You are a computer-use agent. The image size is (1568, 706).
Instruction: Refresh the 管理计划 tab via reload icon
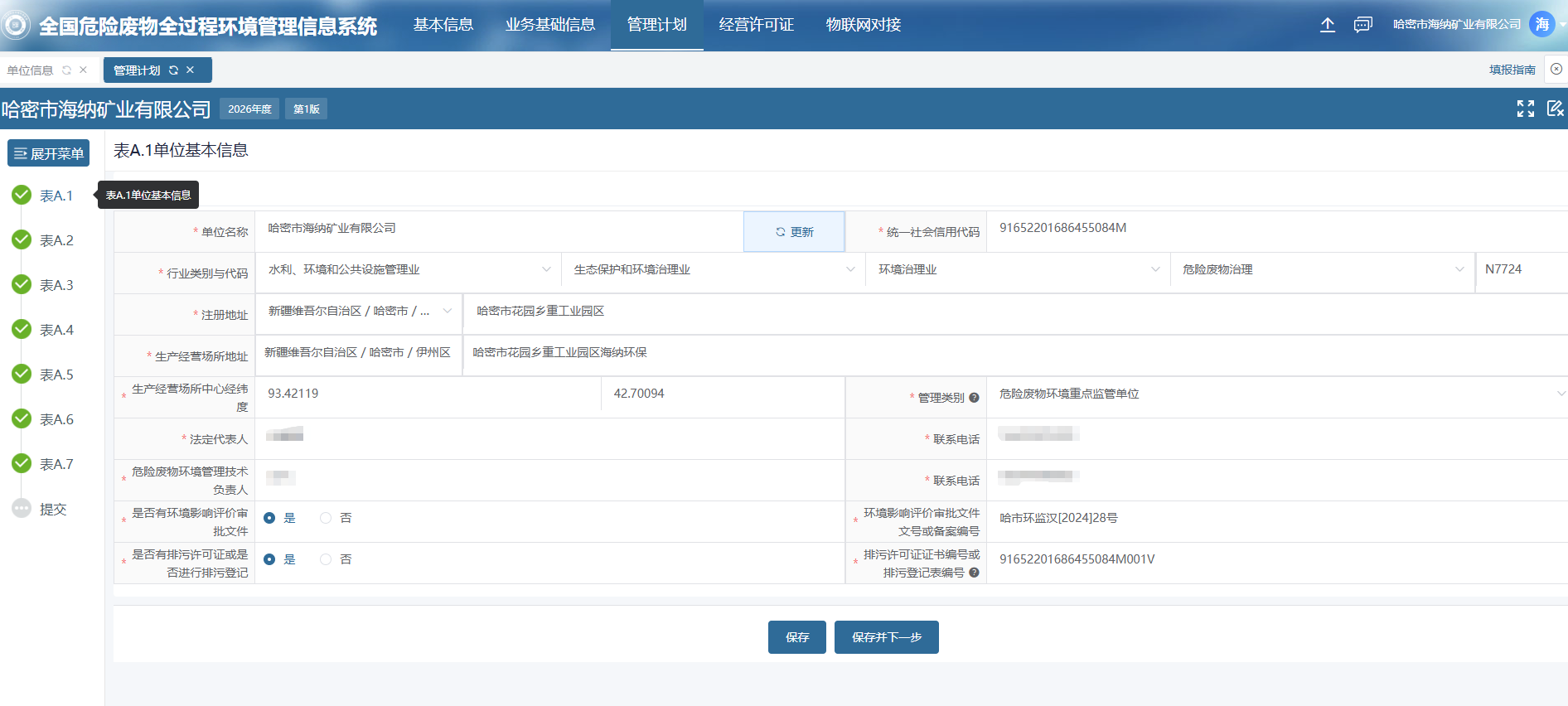coord(173,70)
